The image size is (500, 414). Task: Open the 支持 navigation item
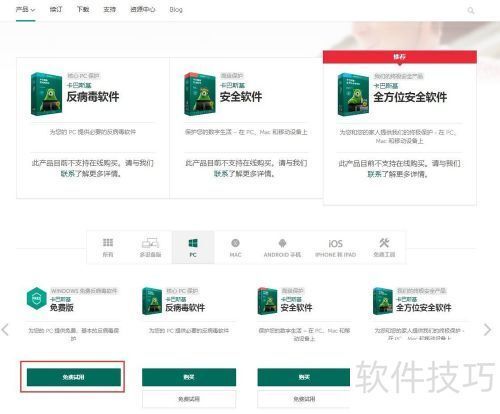tap(110, 9)
